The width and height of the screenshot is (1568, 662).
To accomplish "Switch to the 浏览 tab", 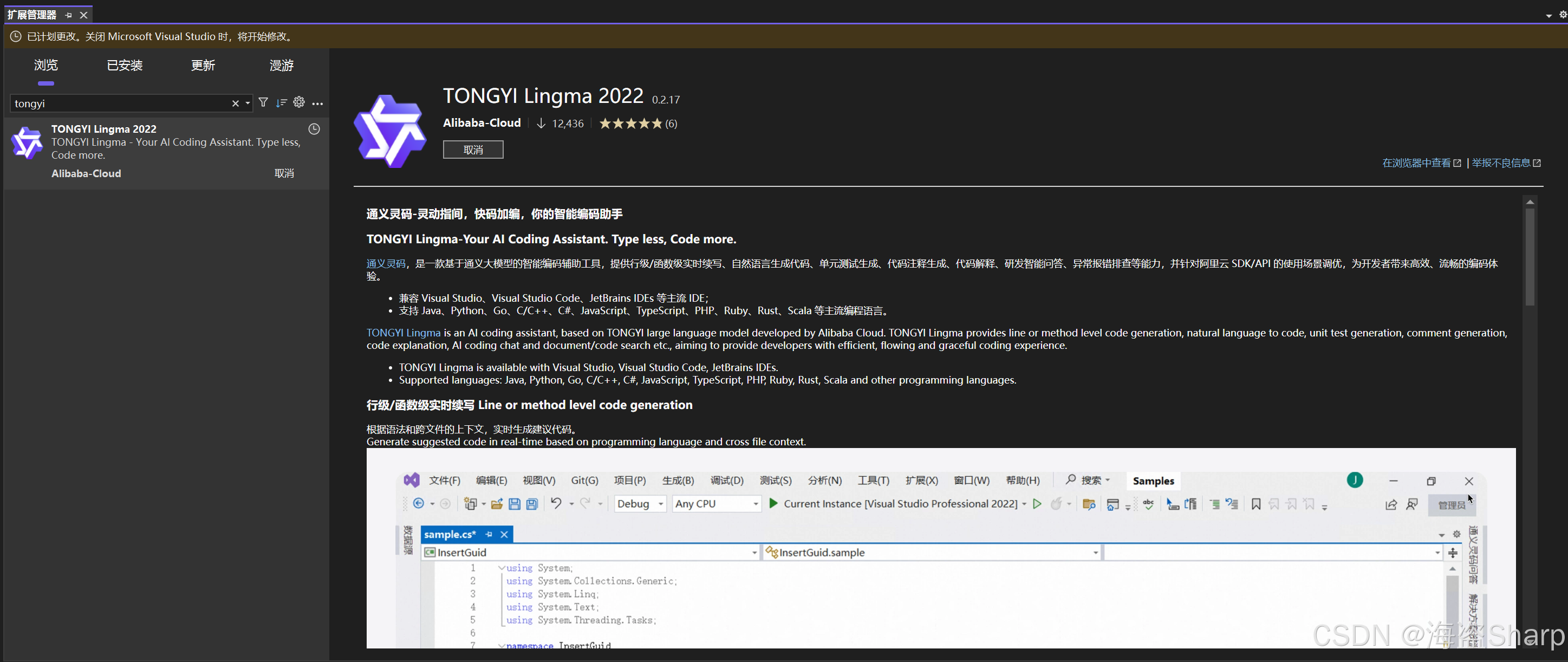I will (x=45, y=66).
